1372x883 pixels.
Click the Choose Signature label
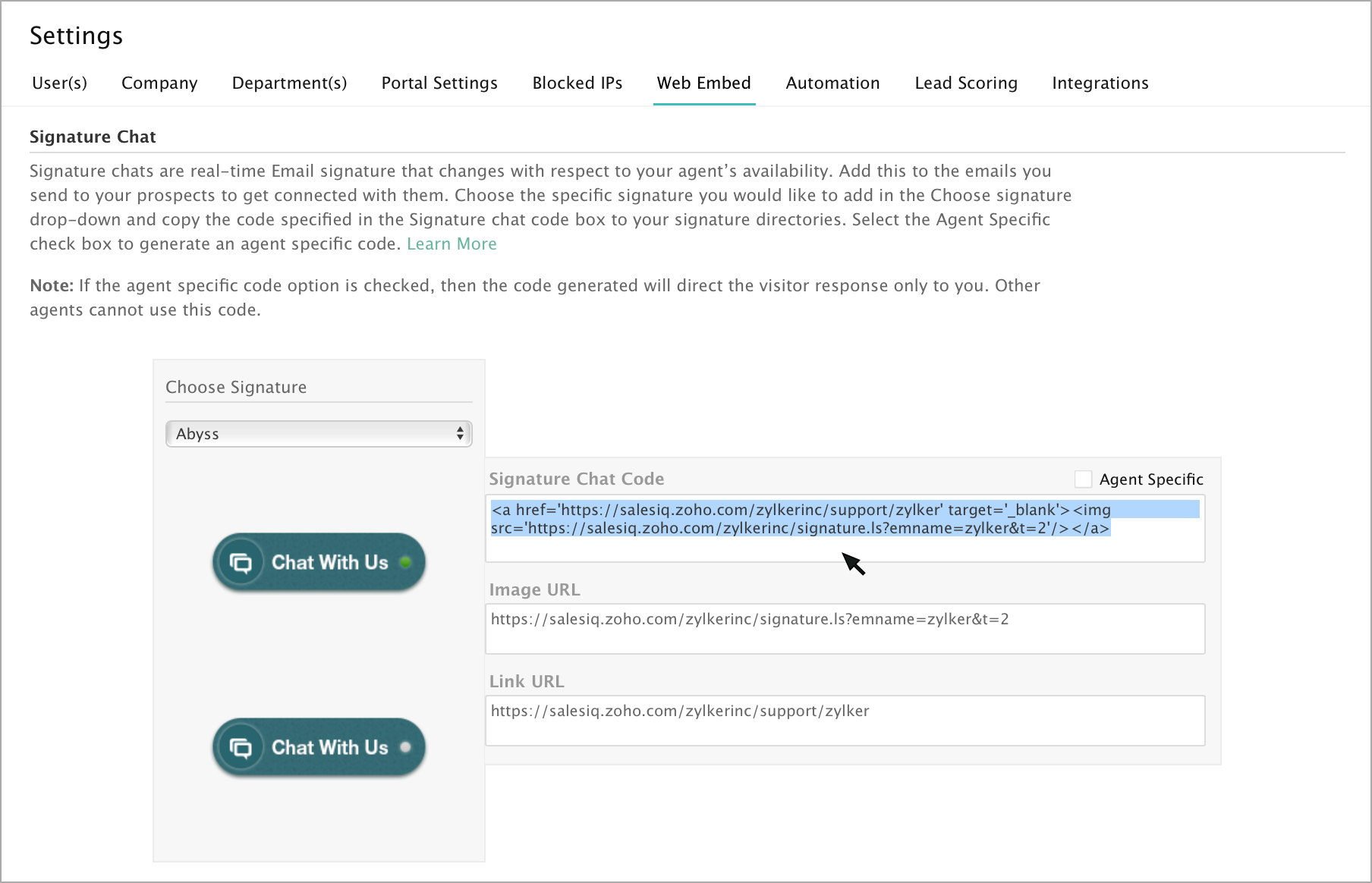pos(236,387)
